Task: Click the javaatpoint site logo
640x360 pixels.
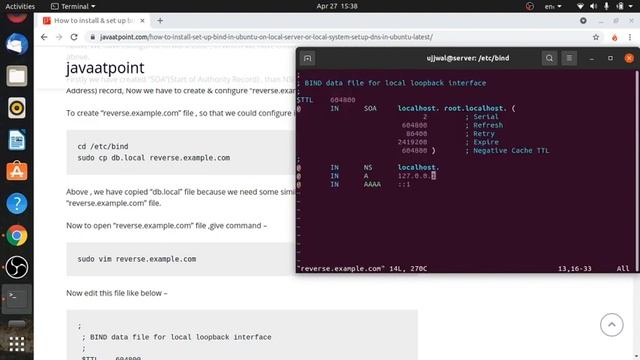Action: pyautogui.click(x=105, y=68)
